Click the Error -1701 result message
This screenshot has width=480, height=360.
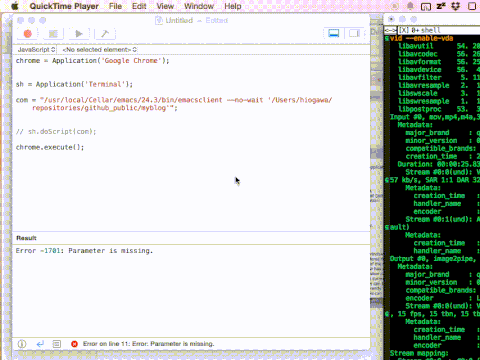(84, 251)
